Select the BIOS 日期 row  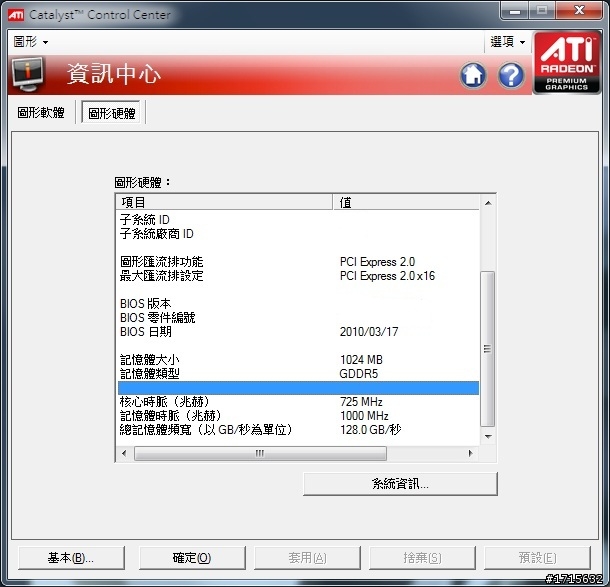(298, 332)
